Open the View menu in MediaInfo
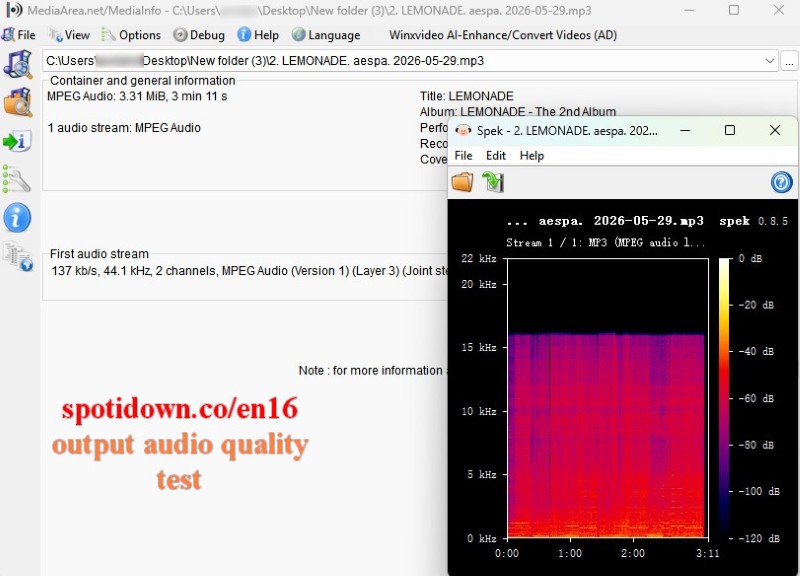Viewport: 800px width, 576px height. pyautogui.click(x=69, y=35)
